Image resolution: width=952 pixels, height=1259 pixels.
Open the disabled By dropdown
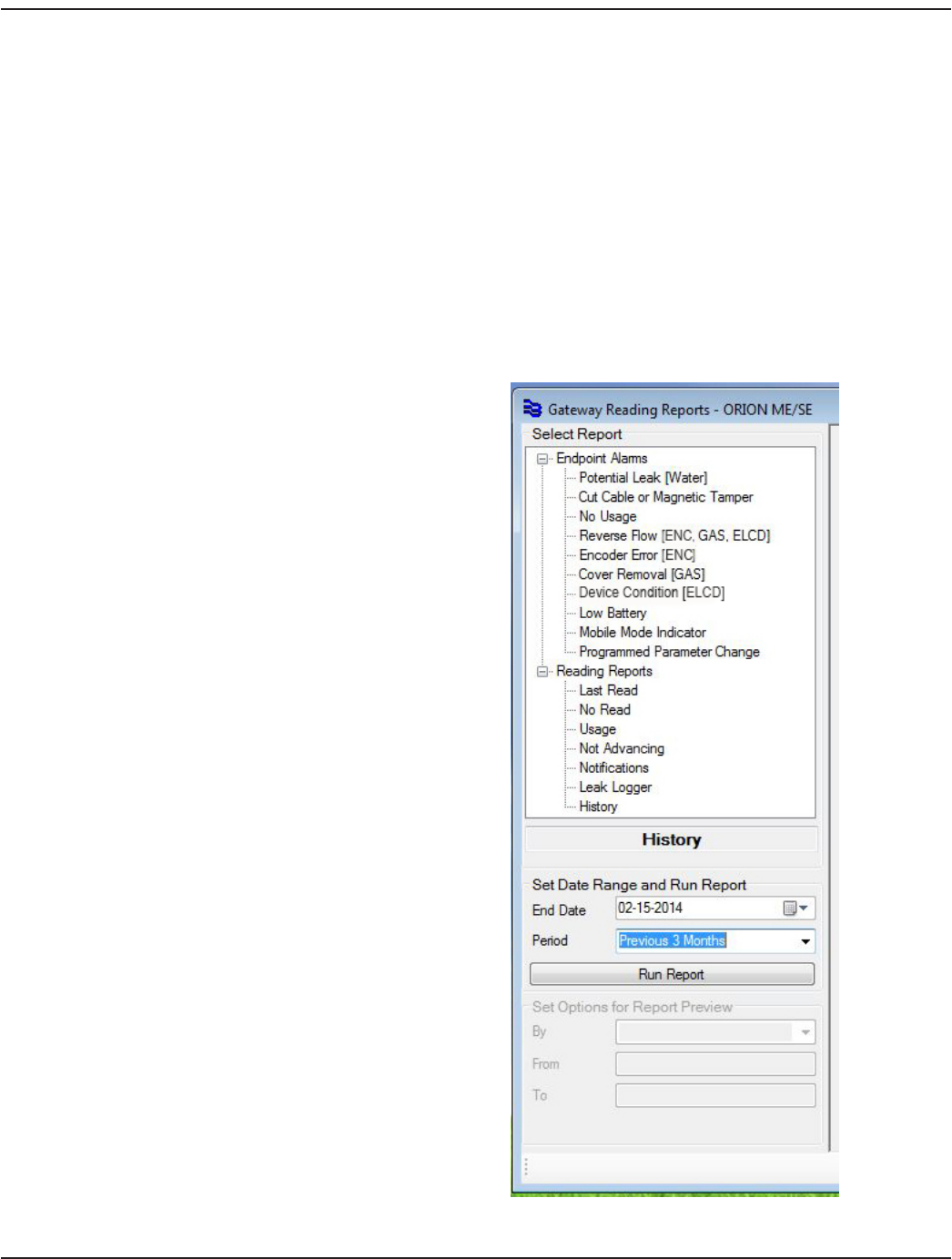pyautogui.click(x=715, y=1032)
